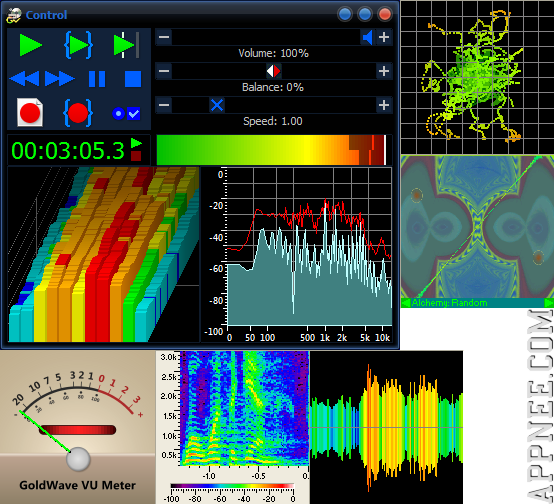Click the blue speaker volume slider handle

coord(368,37)
